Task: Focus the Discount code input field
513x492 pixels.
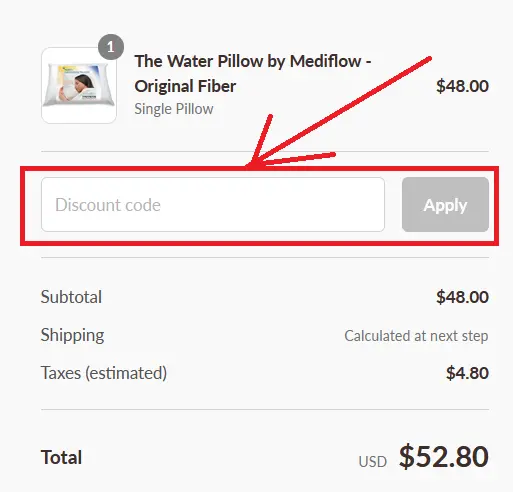Action: 213,205
